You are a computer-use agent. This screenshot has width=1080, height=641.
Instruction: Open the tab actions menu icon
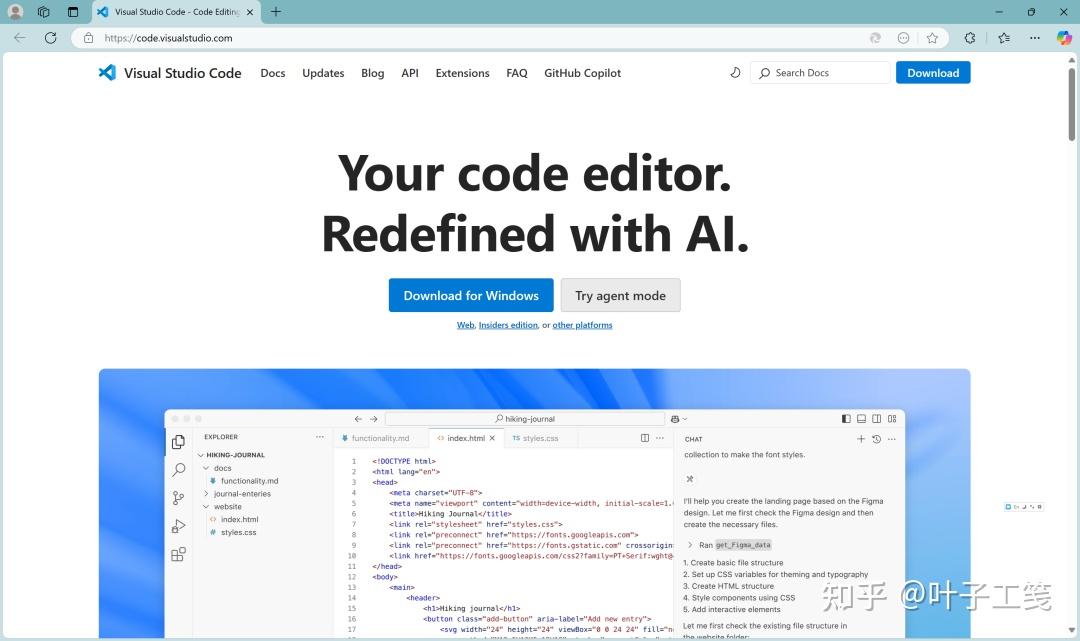[x=73, y=12]
